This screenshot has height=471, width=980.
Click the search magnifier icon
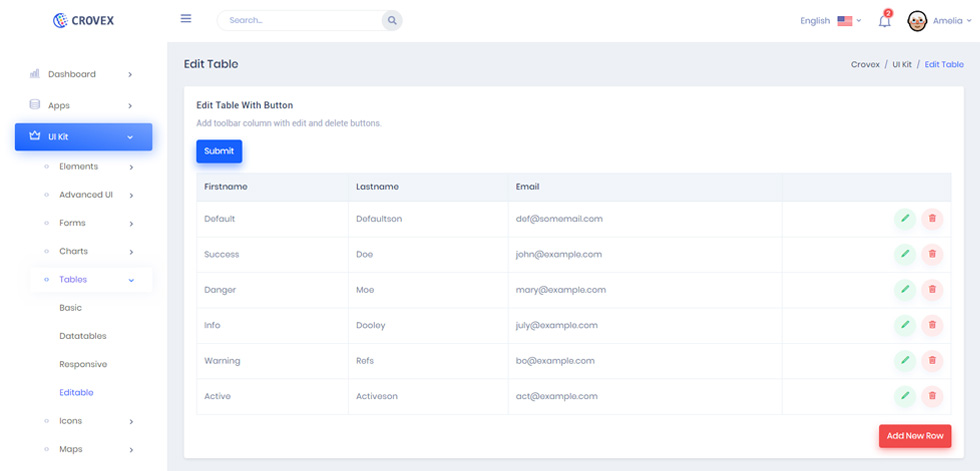[x=392, y=21]
